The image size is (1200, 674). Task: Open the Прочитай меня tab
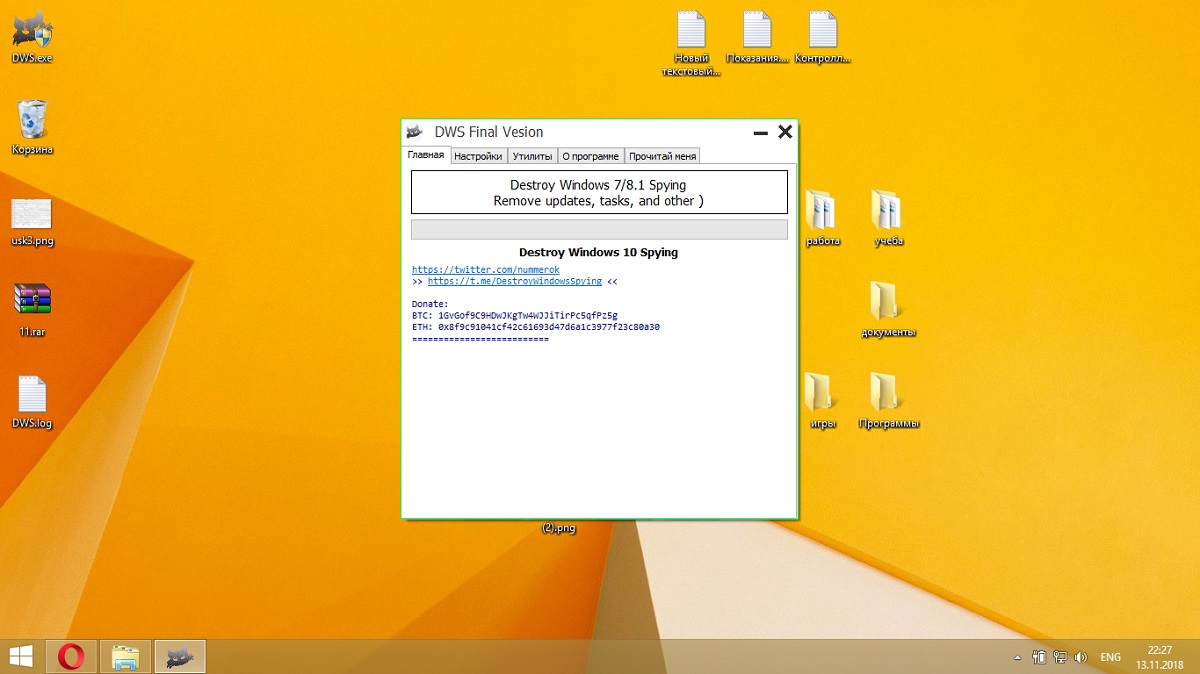click(x=662, y=156)
